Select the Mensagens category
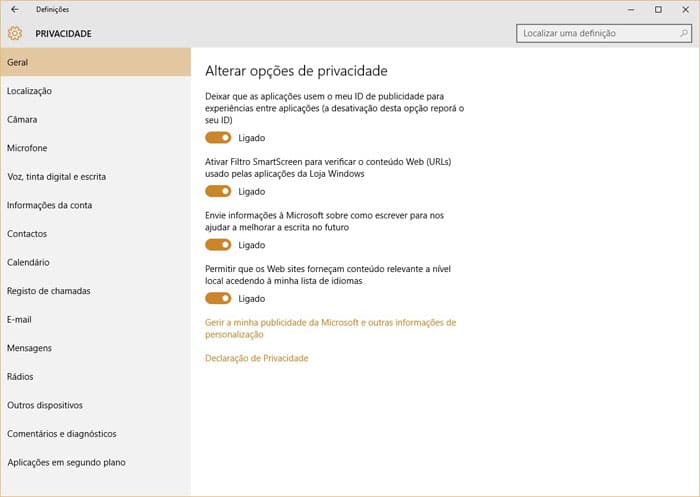This screenshot has width=700, height=497. [x=96, y=348]
